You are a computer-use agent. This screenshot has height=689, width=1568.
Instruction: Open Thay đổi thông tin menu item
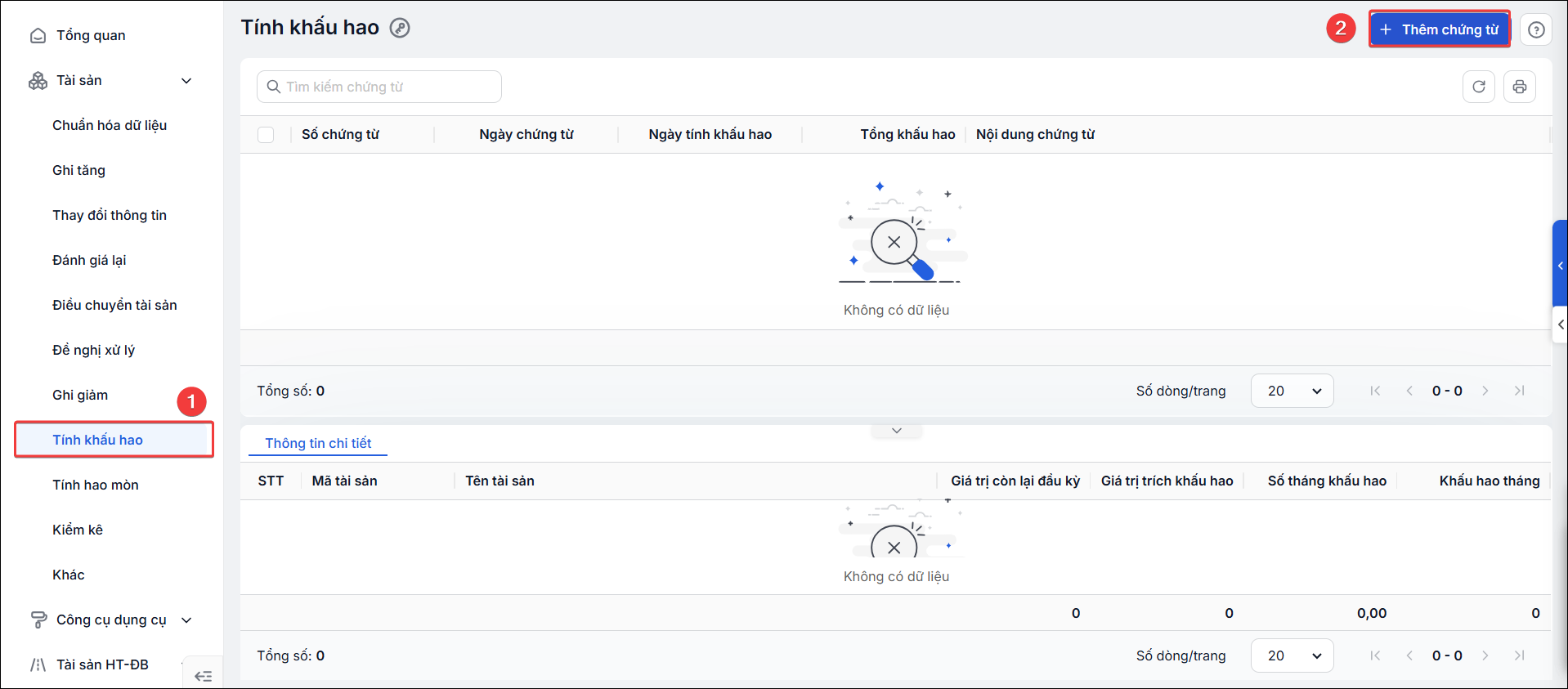(x=110, y=215)
